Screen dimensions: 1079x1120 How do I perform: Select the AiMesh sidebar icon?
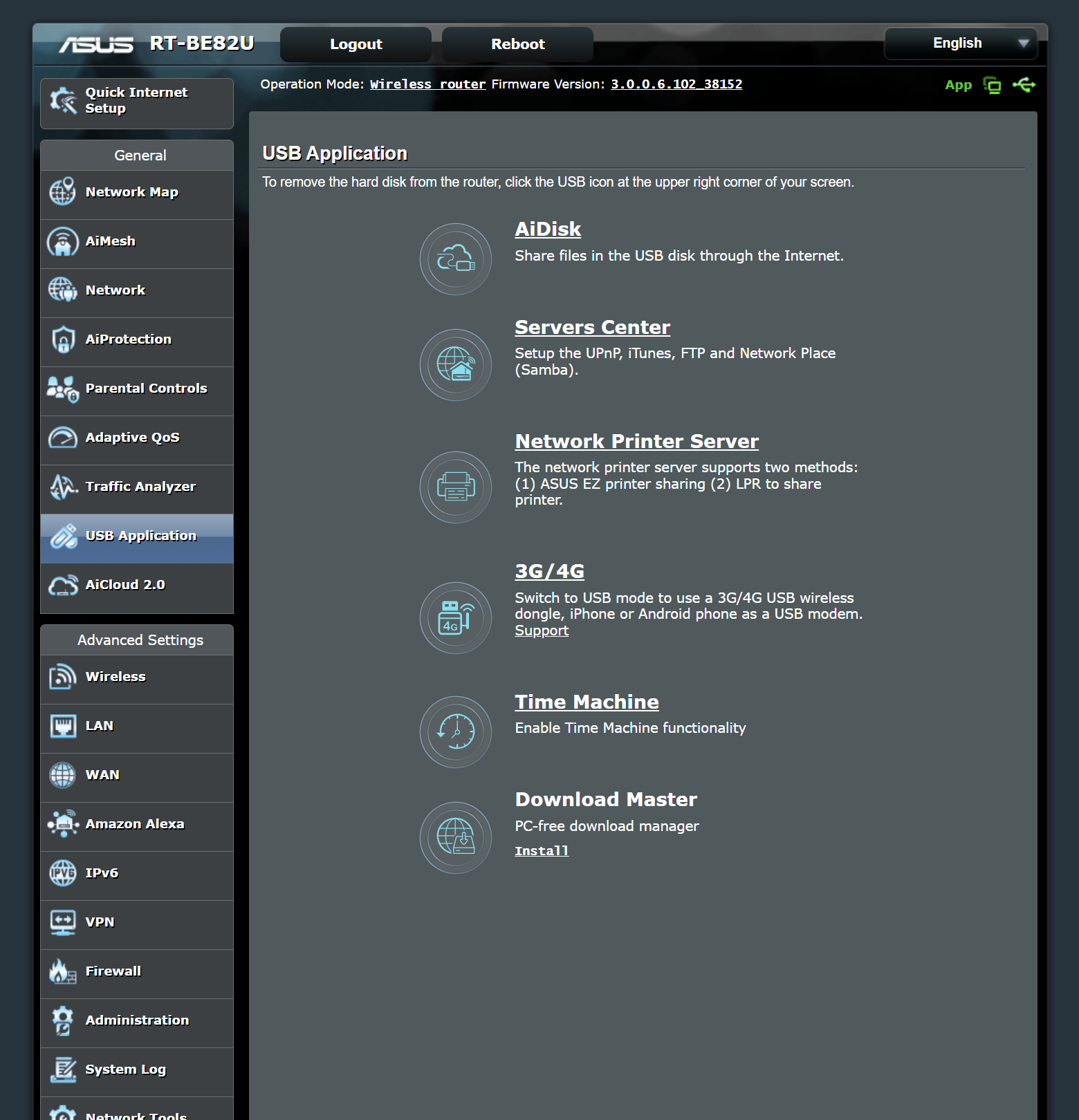click(x=63, y=241)
